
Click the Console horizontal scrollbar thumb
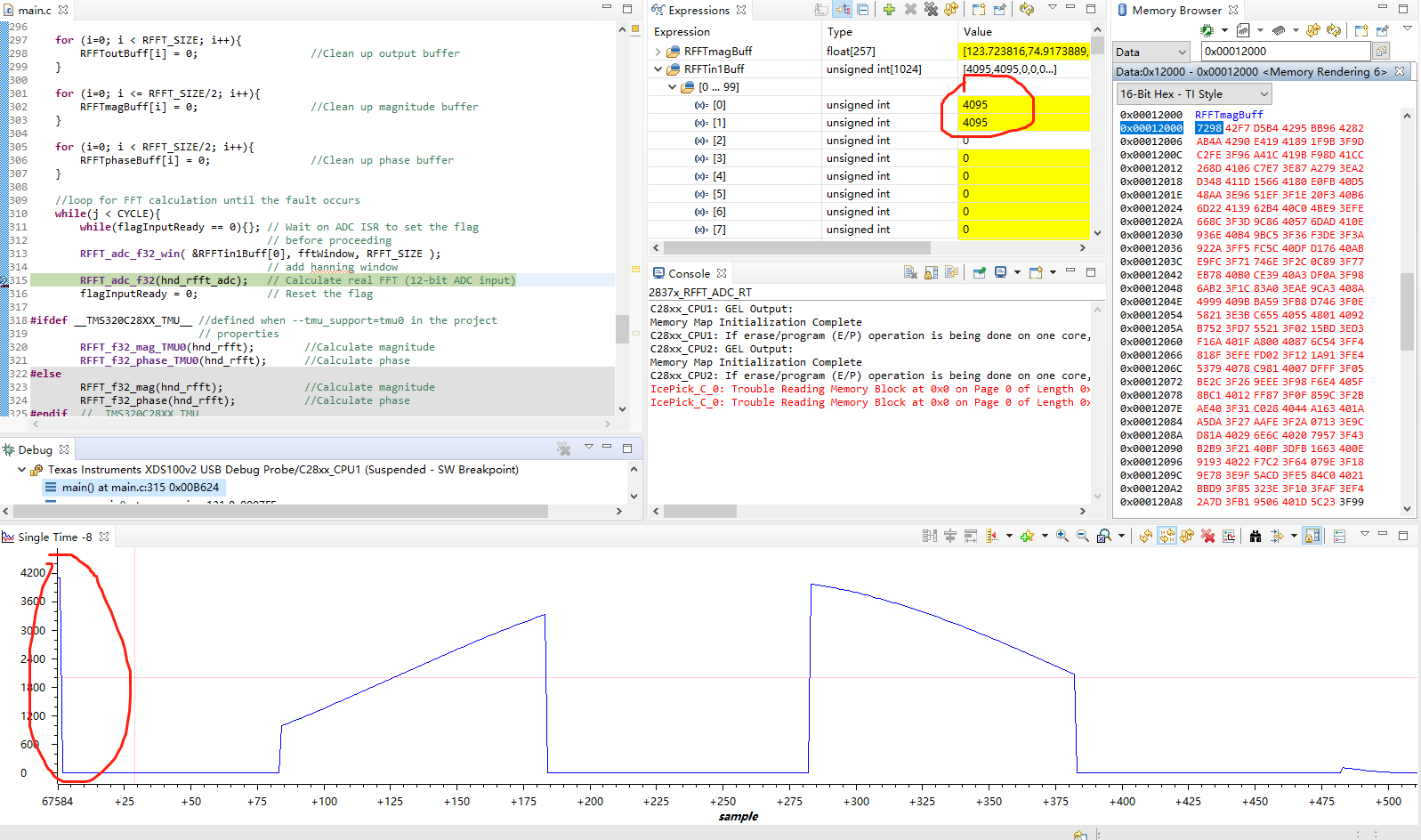699,512
